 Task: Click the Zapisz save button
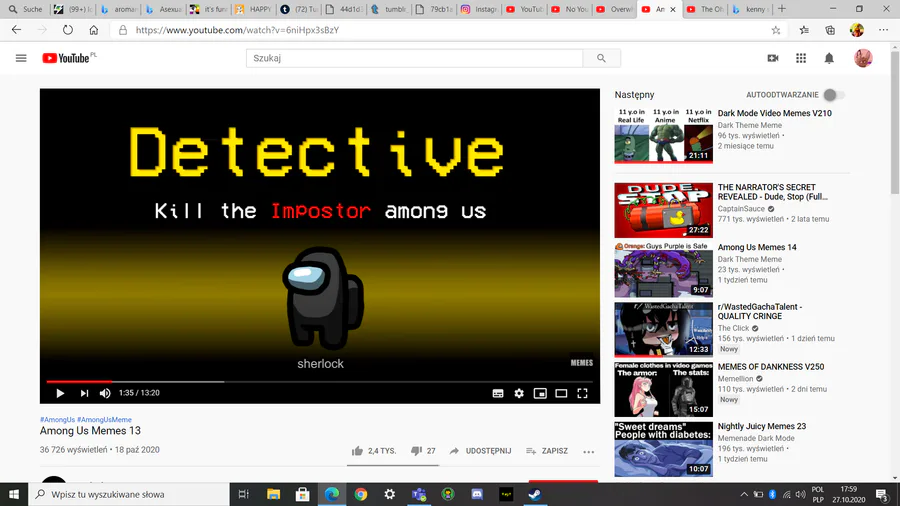[x=547, y=451]
